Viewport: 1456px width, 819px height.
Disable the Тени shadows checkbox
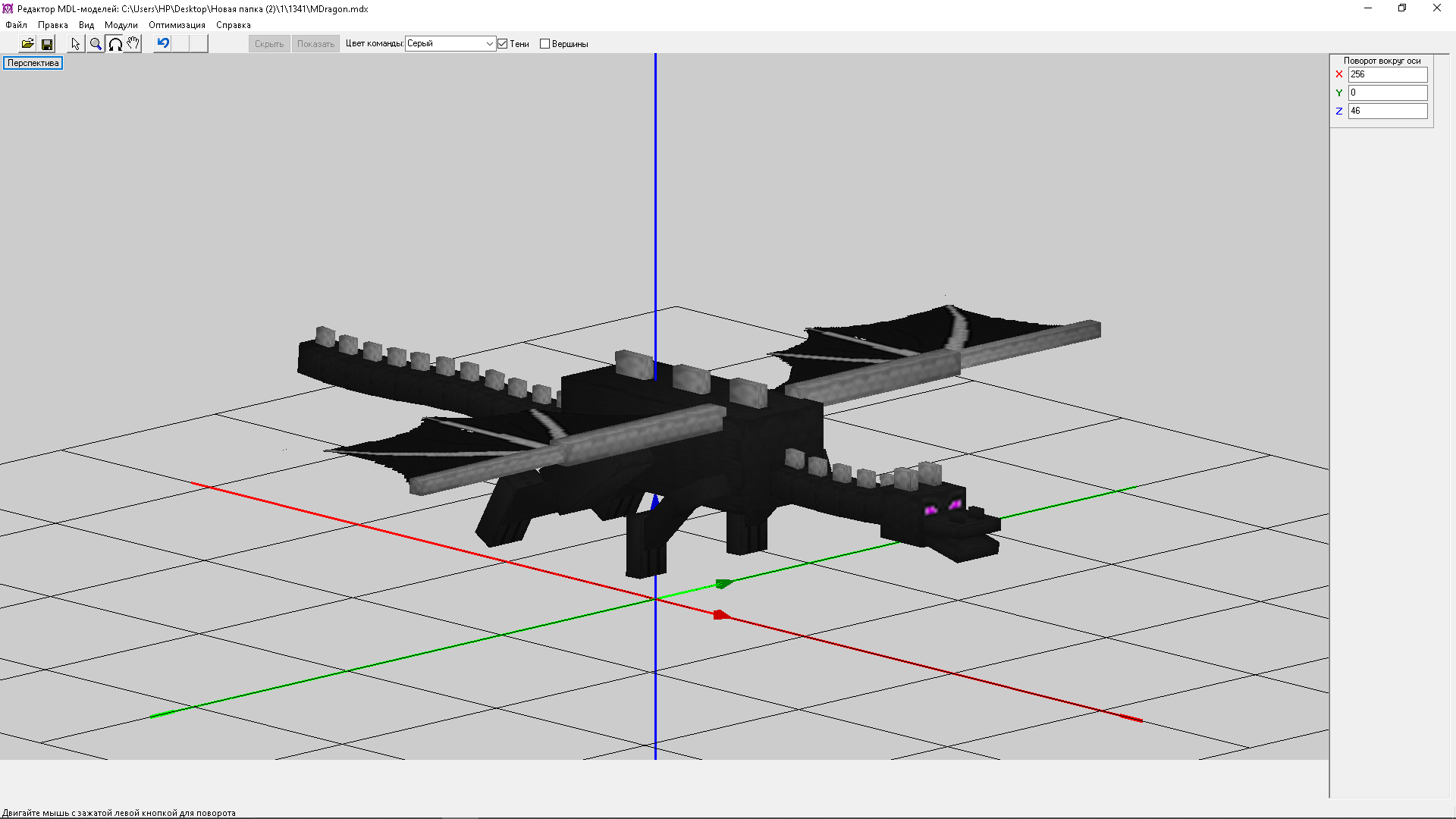(503, 44)
